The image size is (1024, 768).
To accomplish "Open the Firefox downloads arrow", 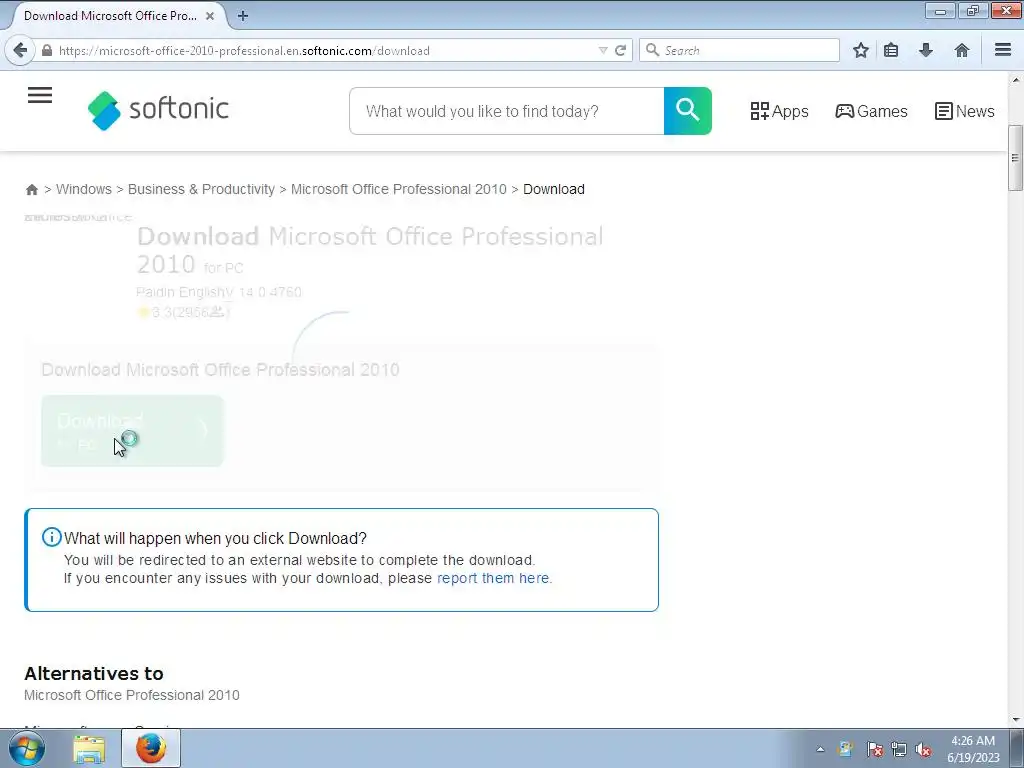I will click(x=925, y=50).
